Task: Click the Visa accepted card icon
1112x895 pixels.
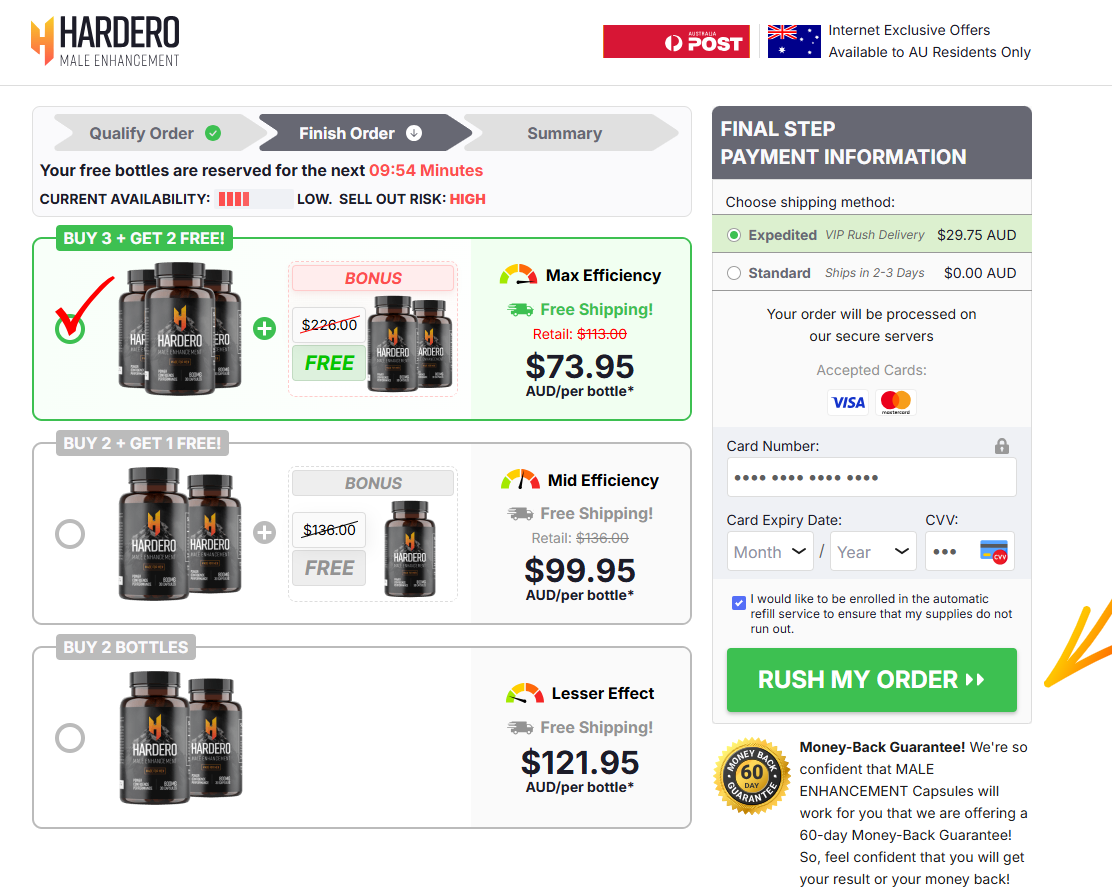Action: tap(848, 402)
